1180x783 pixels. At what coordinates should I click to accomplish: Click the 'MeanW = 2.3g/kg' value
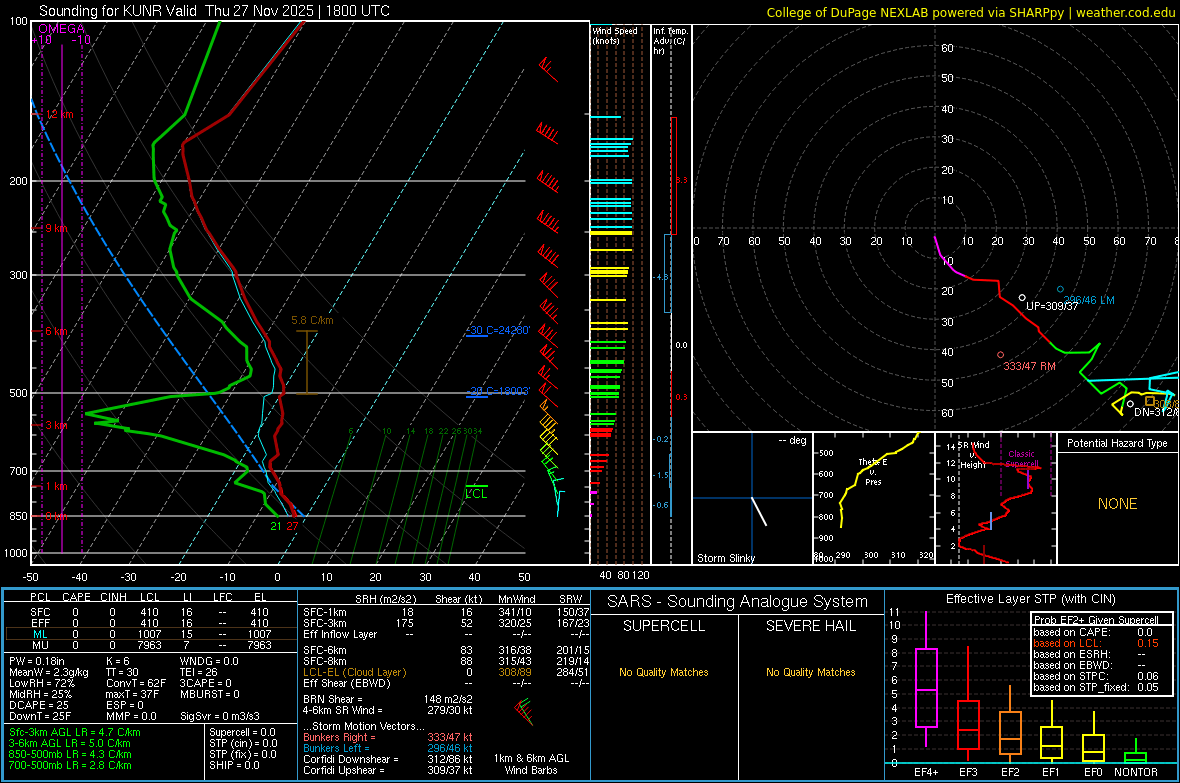[x=48, y=672]
